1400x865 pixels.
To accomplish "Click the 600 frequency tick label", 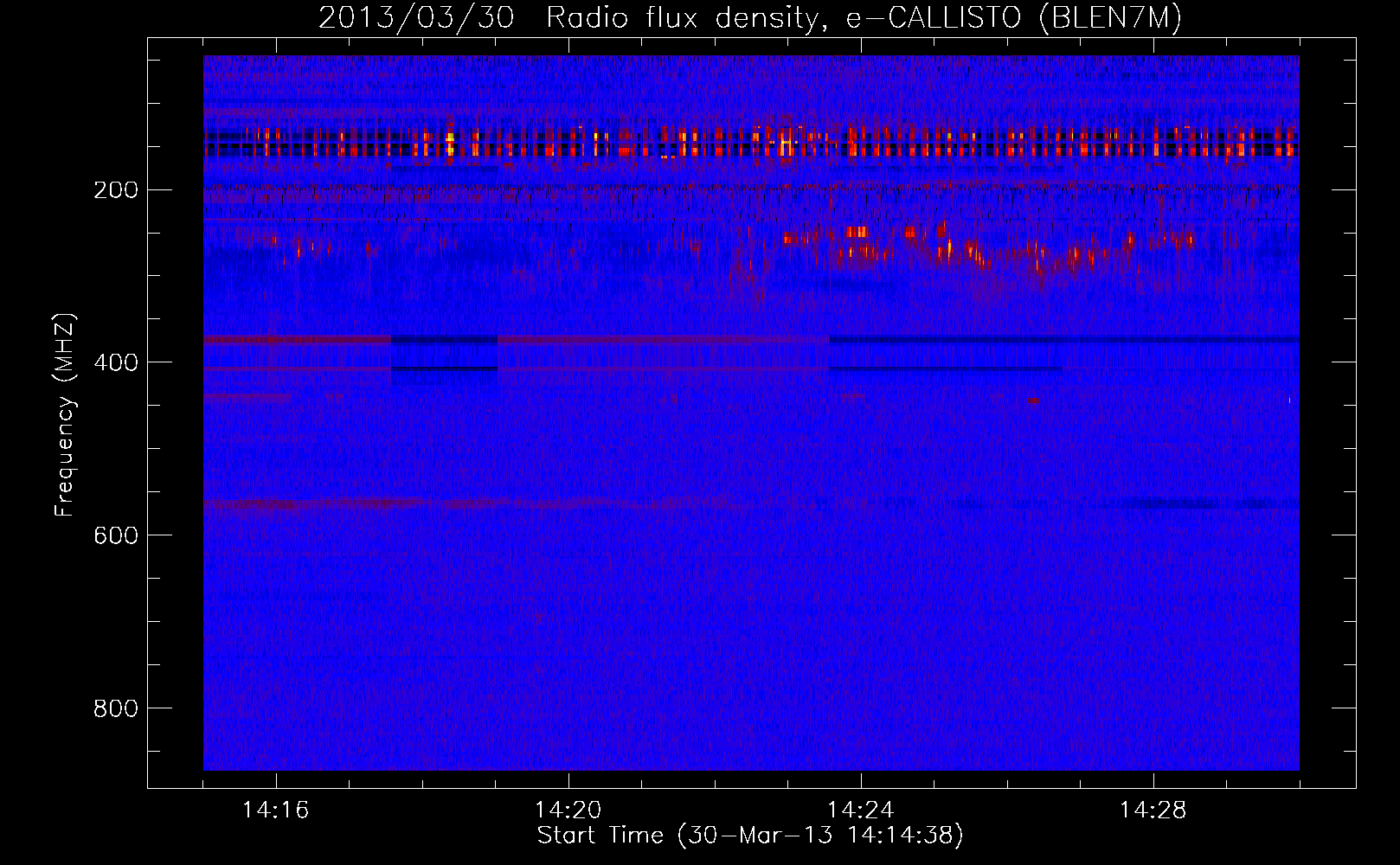I will click(116, 535).
